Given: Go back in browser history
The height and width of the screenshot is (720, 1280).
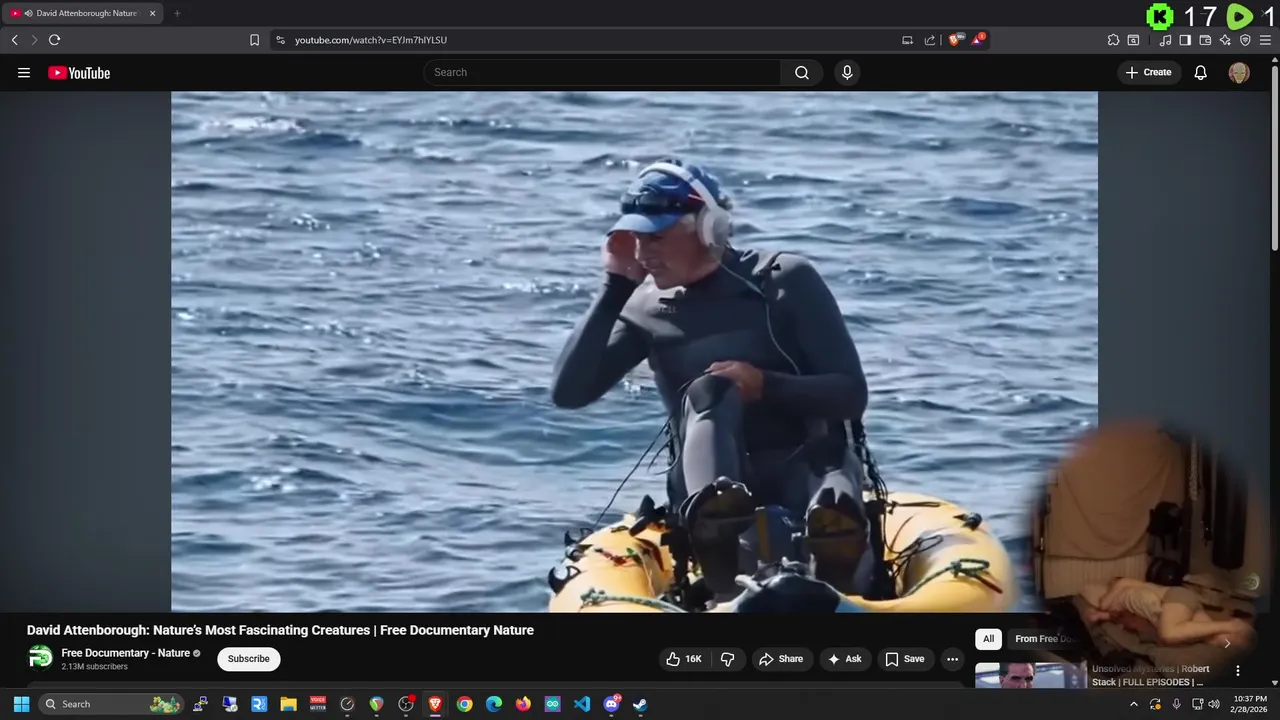Looking at the screenshot, I should coord(14,40).
